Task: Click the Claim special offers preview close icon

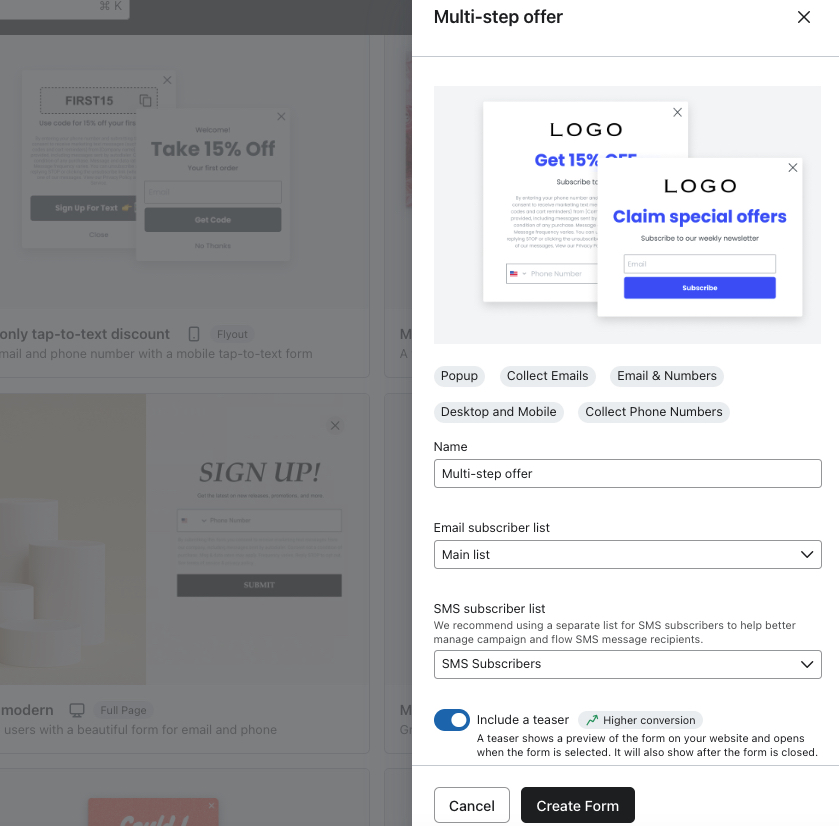Action: point(793,168)
